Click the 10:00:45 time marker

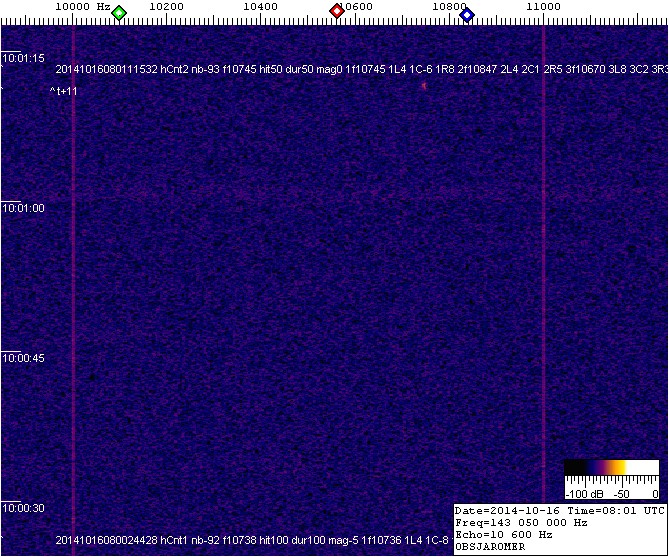(23, 358)
